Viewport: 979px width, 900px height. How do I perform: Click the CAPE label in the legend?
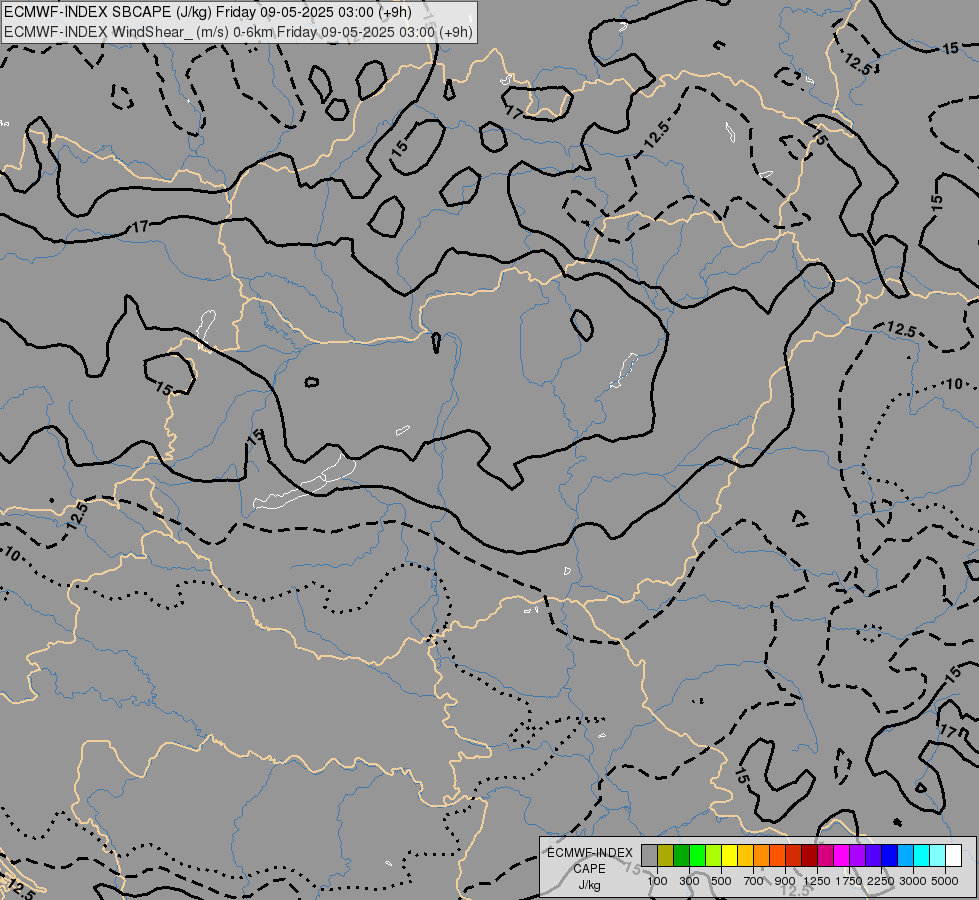click(589, 869)
